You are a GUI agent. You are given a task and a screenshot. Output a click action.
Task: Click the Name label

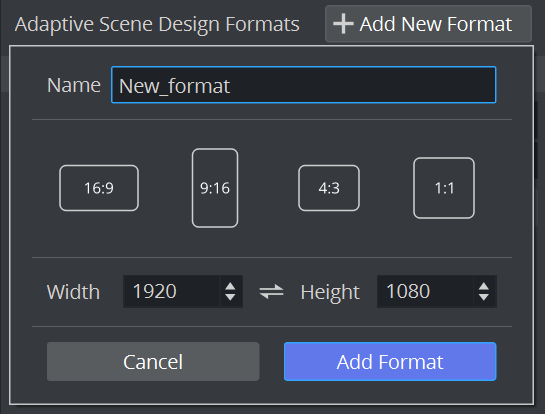74,85
